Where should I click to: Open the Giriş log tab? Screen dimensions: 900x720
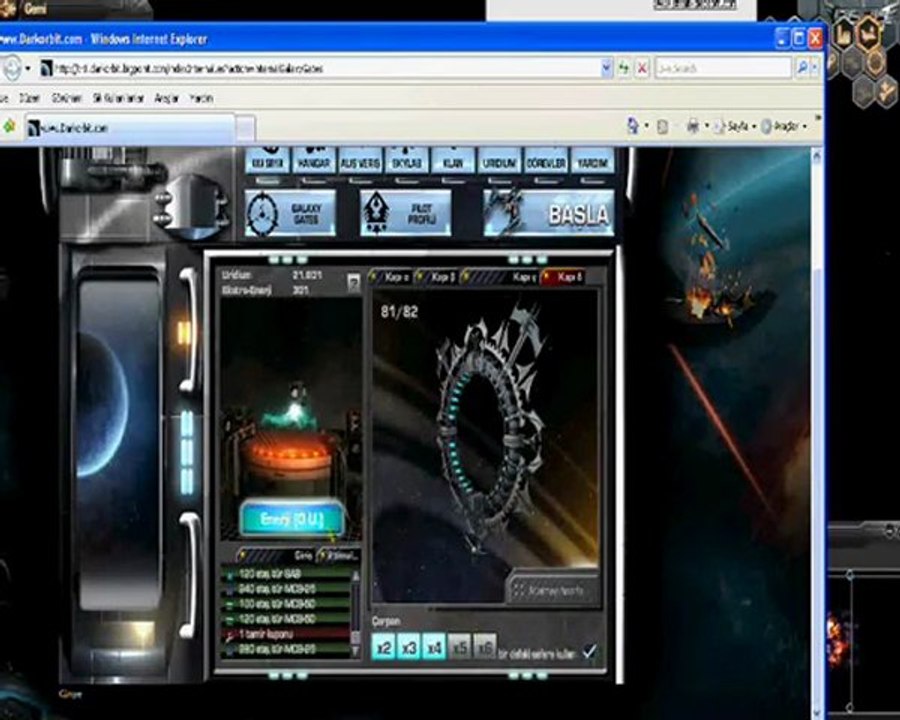(x=276, y=555)
